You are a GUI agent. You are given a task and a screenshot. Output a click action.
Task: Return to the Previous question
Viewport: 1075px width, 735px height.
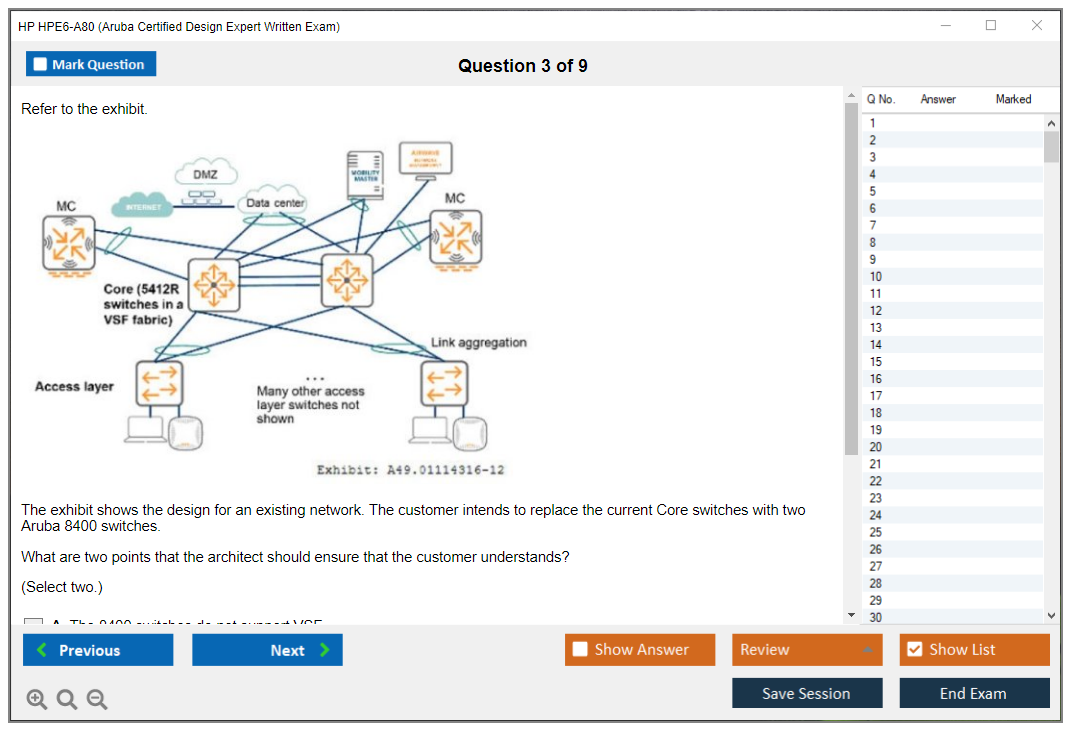coord(98,650)
